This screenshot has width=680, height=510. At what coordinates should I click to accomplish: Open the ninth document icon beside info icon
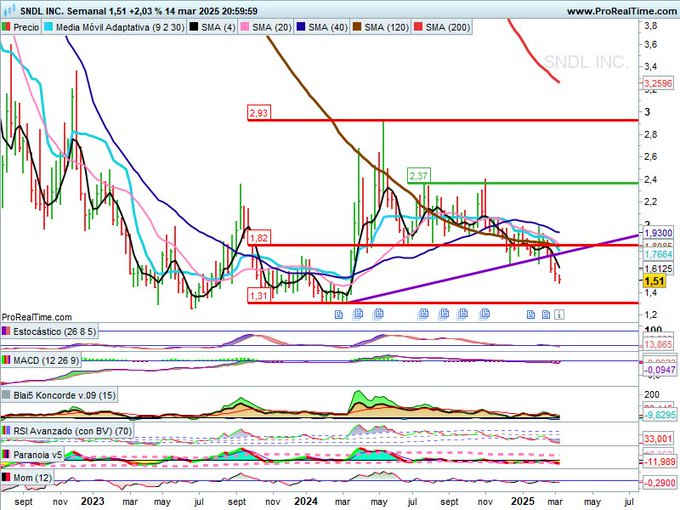coord(546,314)
